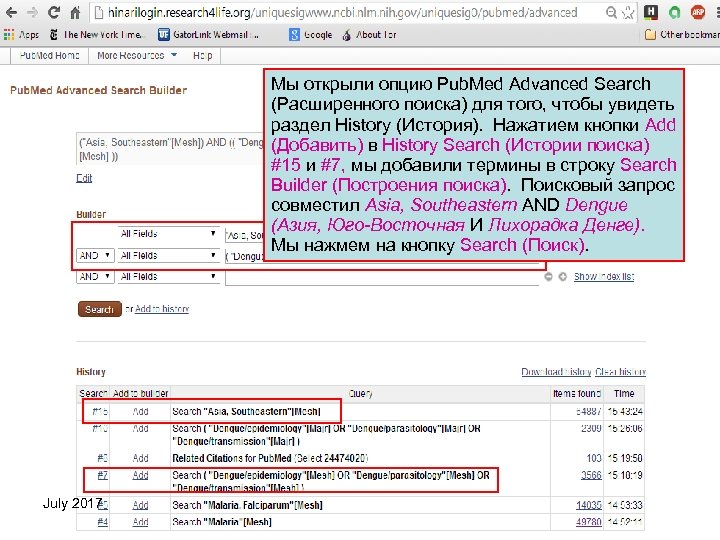
Task: Click the Download history link
Action: click(x=556, y=371)
